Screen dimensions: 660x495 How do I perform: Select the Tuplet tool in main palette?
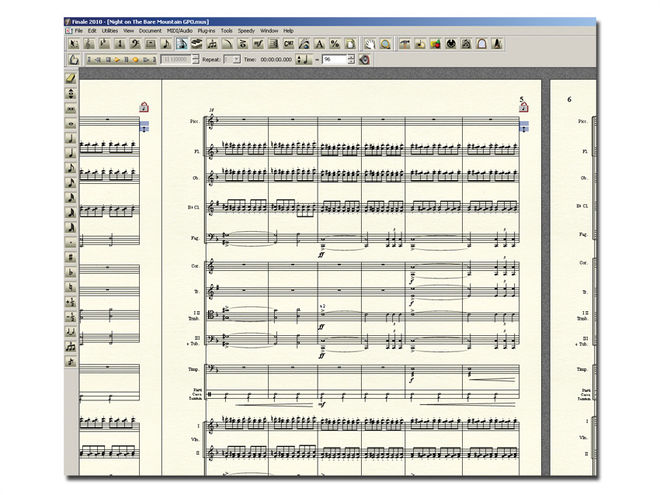click(212, 44)
